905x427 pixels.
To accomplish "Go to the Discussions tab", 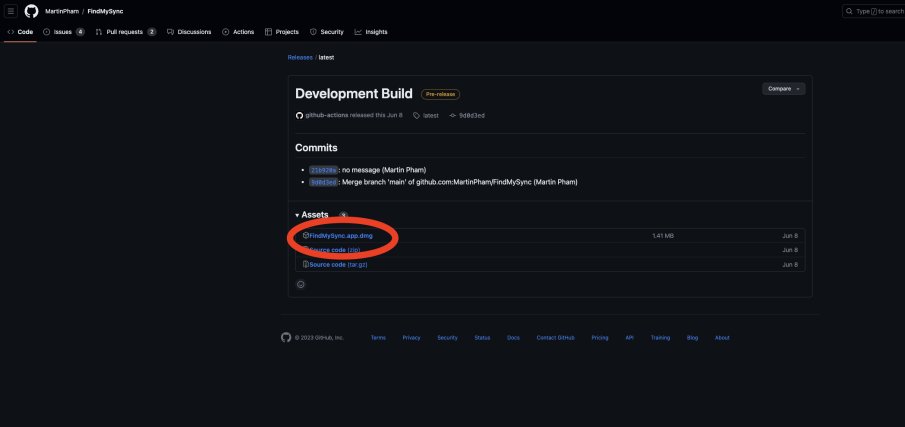I will click(190, 32).
